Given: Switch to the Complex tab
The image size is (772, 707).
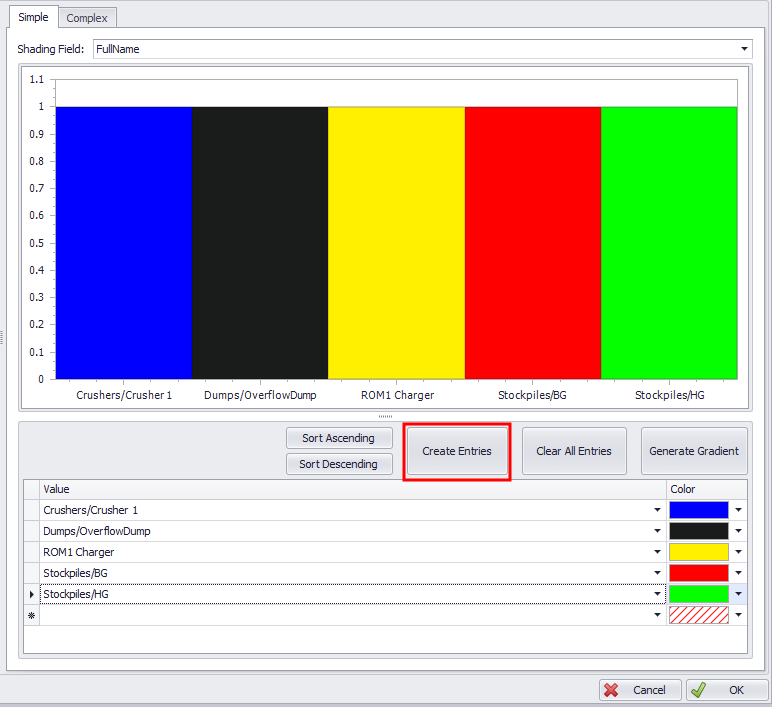Looking at the screenshot, I should pos(87,18).
